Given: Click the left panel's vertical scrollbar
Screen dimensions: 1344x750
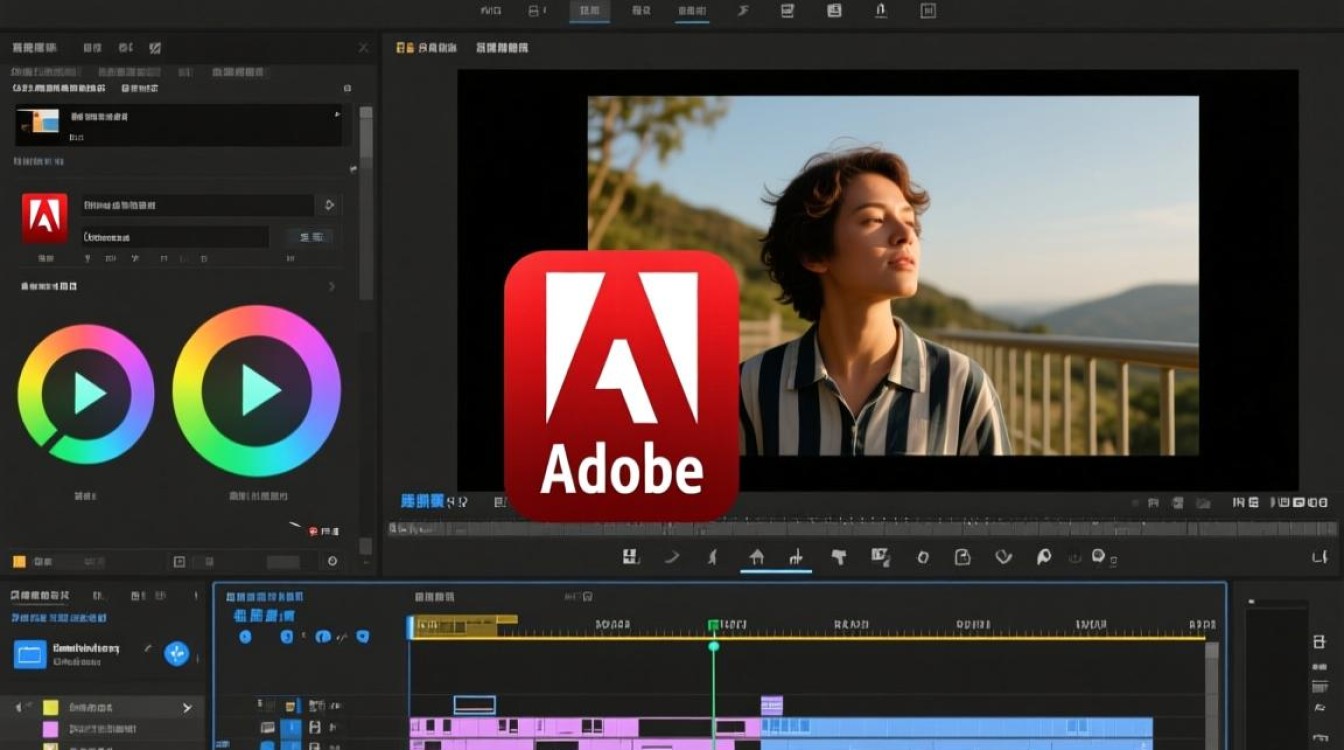Looking at the screenshot, I should (x=366, y=203).
